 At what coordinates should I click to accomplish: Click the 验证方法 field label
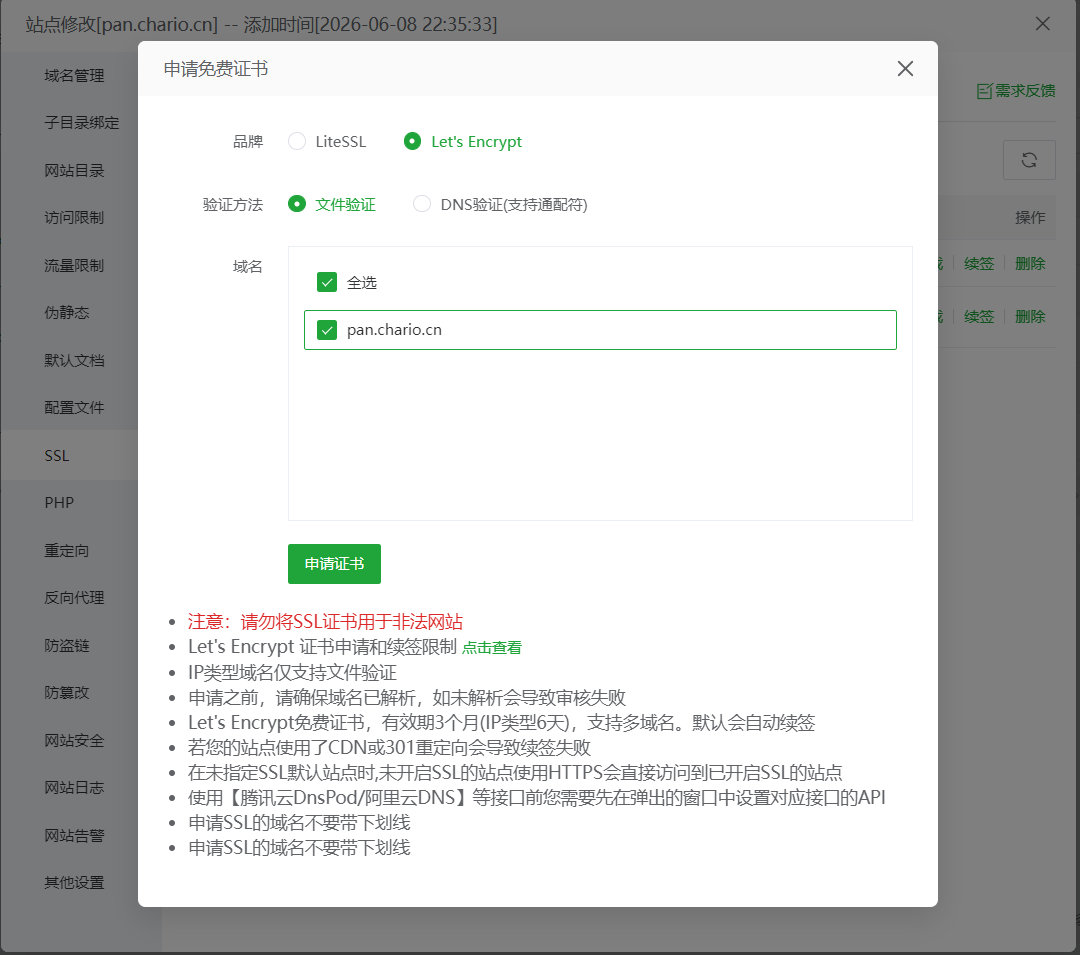click(233, 204)
